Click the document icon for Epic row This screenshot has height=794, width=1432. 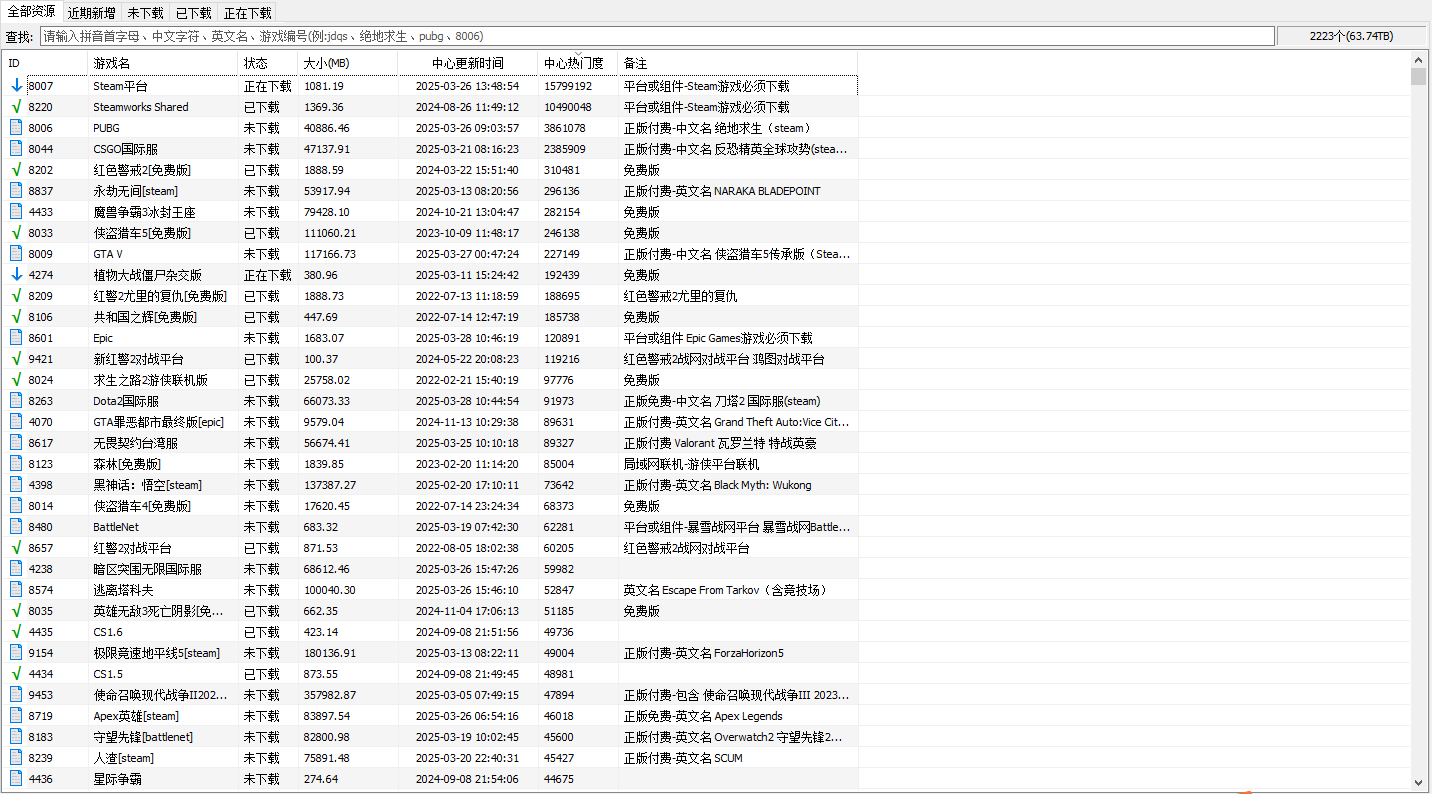[x=16, y=338]
